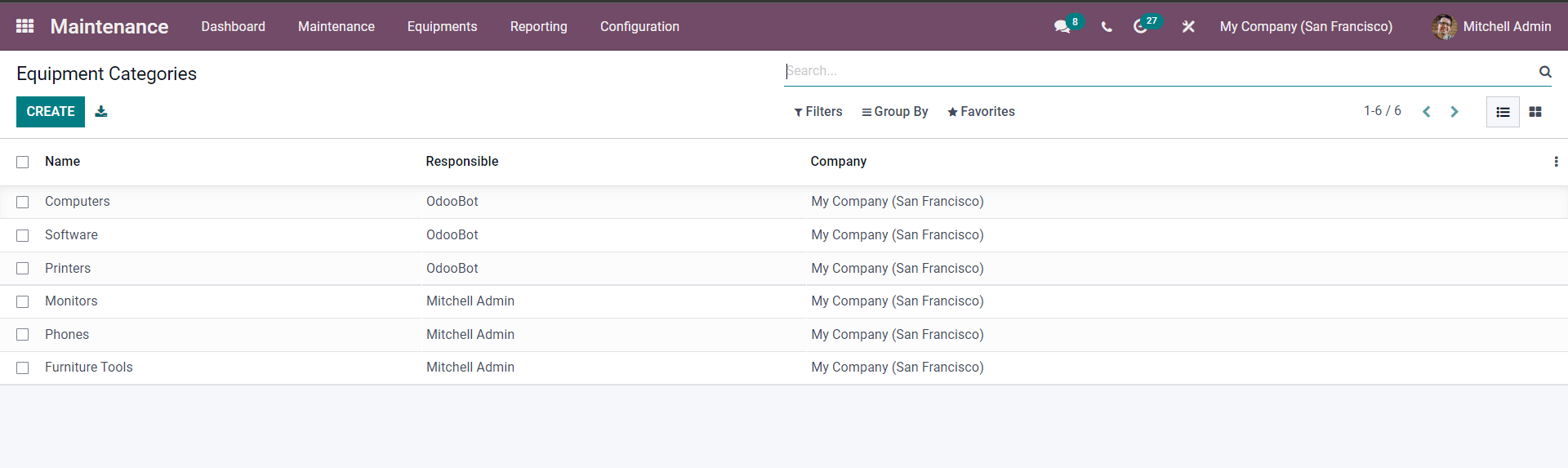Click the phone call icon in the top bar

1107,27
